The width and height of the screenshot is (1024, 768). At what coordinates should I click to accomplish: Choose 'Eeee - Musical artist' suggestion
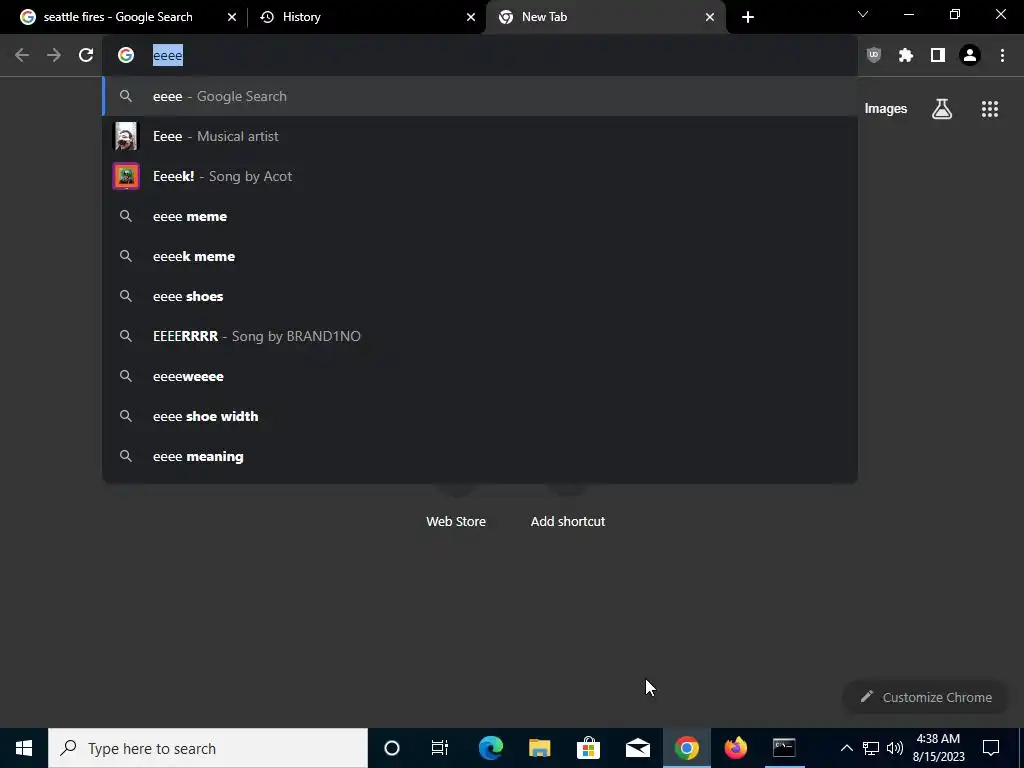480,136
